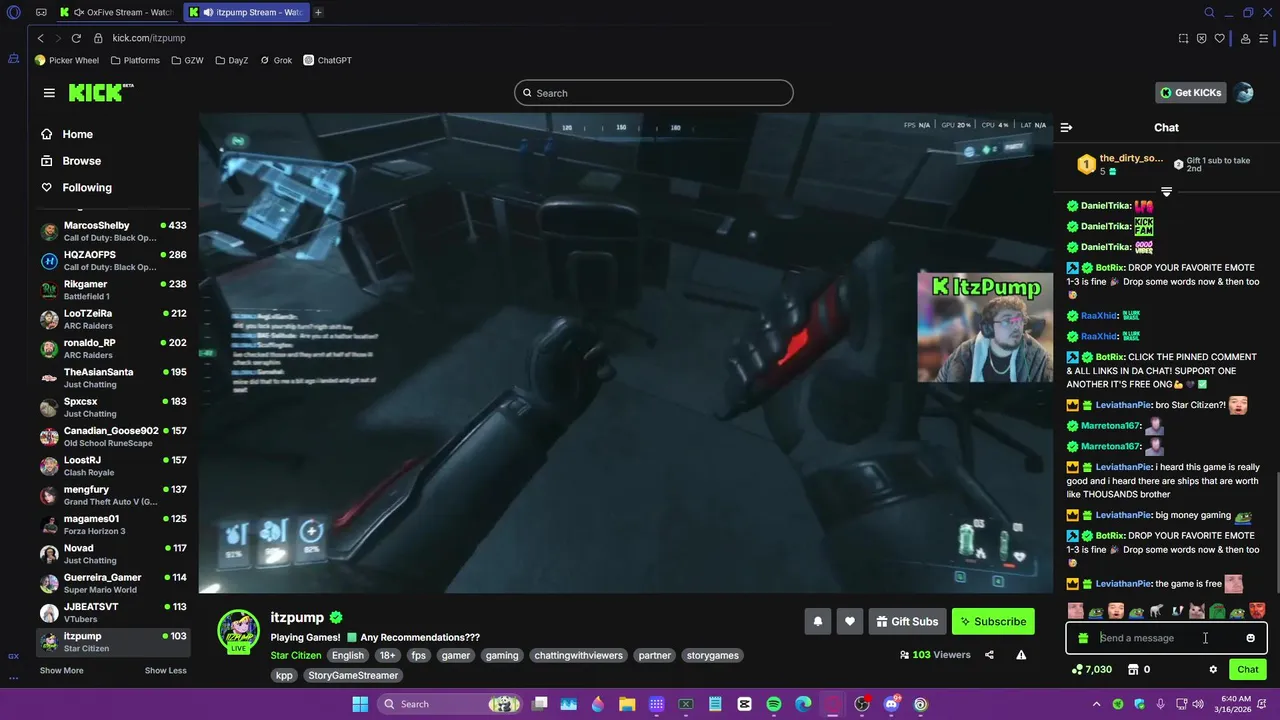Viewport: 1280px width, 720px height.
Task: Open the chat settings gear
Action: pyautogui.click(x=1213, y=670)
